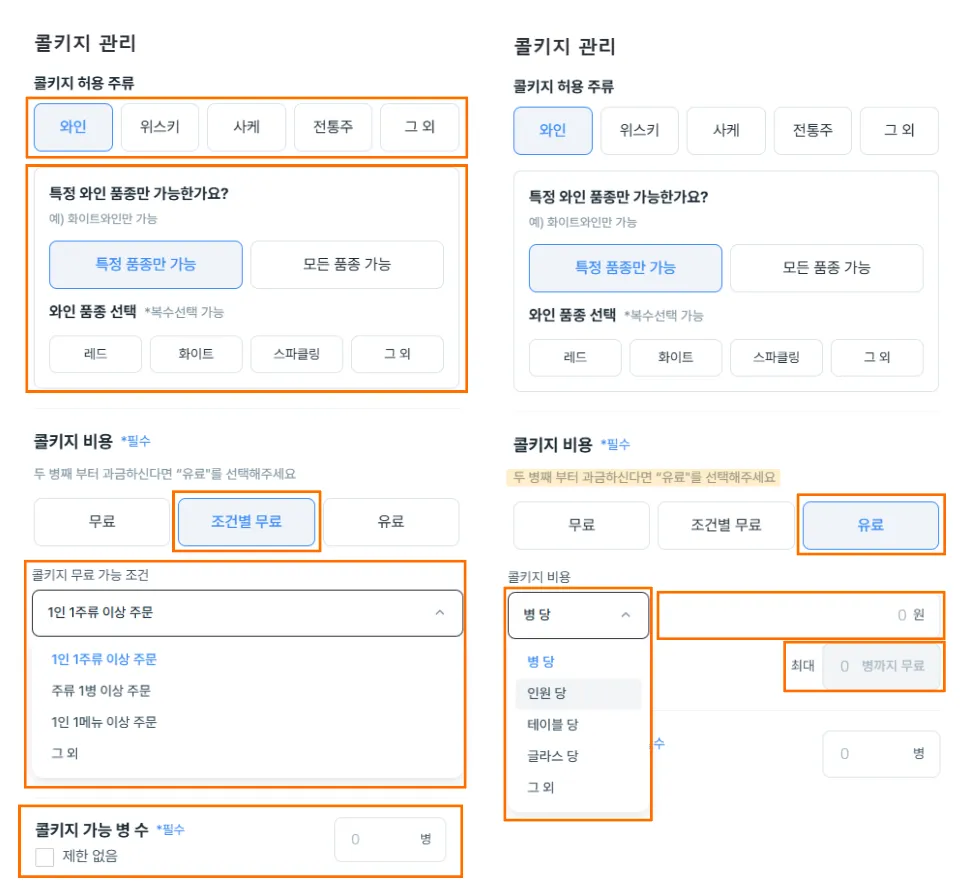This screenshot has height=888, width=960.
Task: Click the highlighted 유료 fee button
Action: point(870,525)
